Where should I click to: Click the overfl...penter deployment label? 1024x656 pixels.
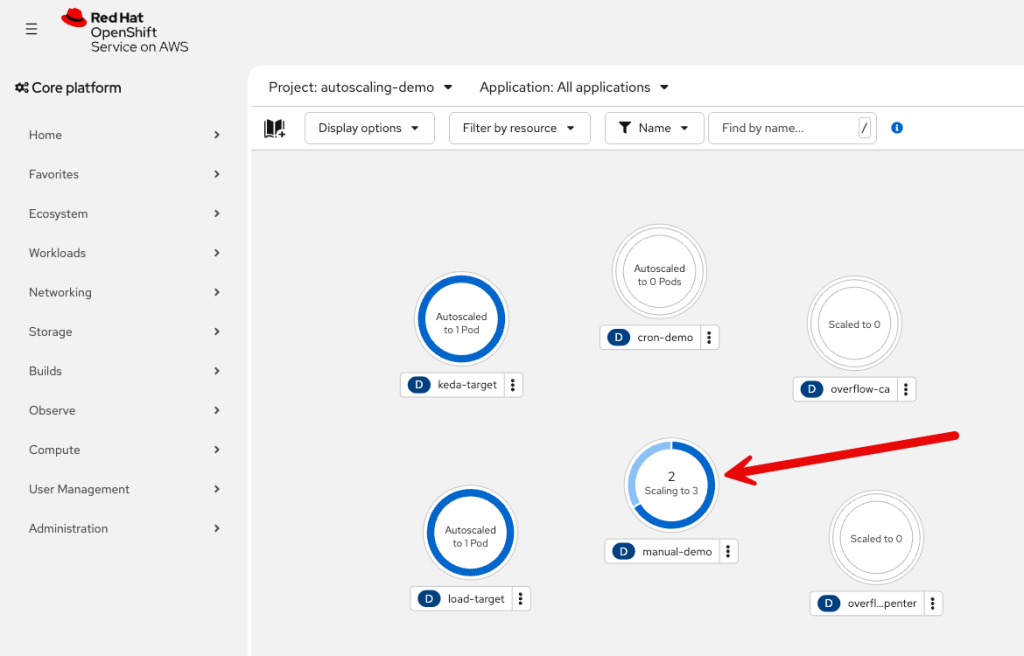click(x=882, y=603)
